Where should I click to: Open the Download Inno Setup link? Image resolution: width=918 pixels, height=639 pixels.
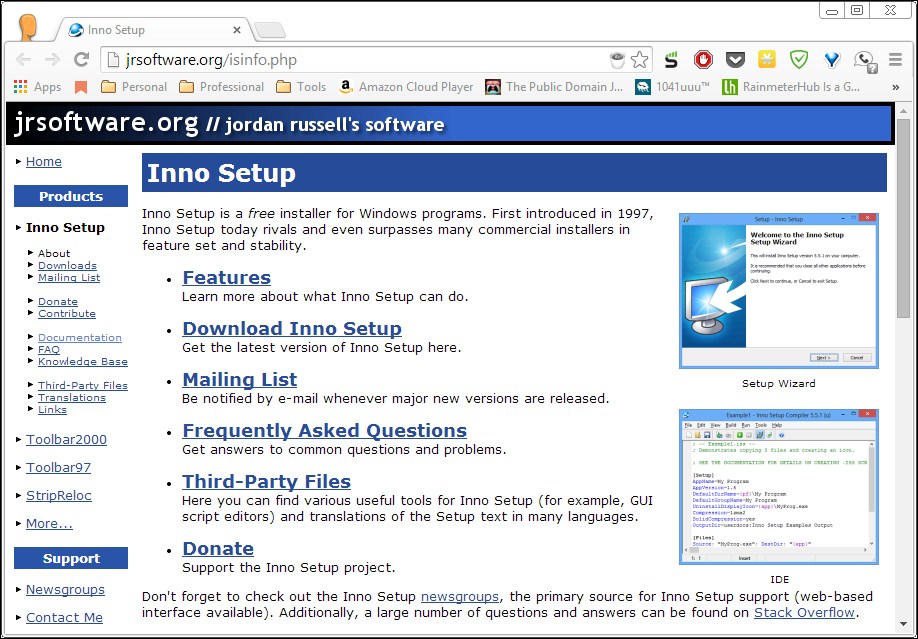pyautogui.click(x=292, y=329)
